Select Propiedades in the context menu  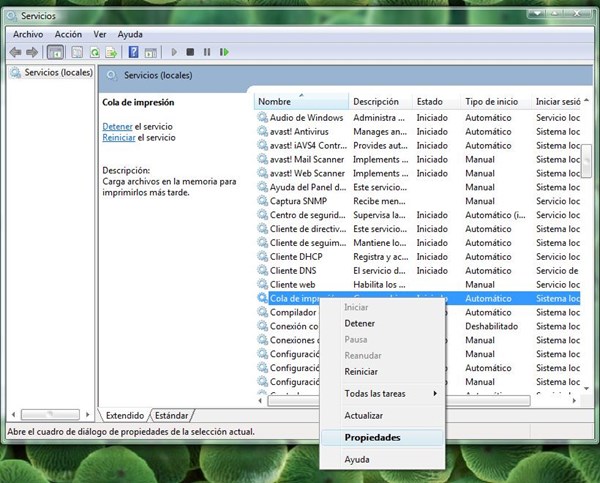click(x=372, y=438)
